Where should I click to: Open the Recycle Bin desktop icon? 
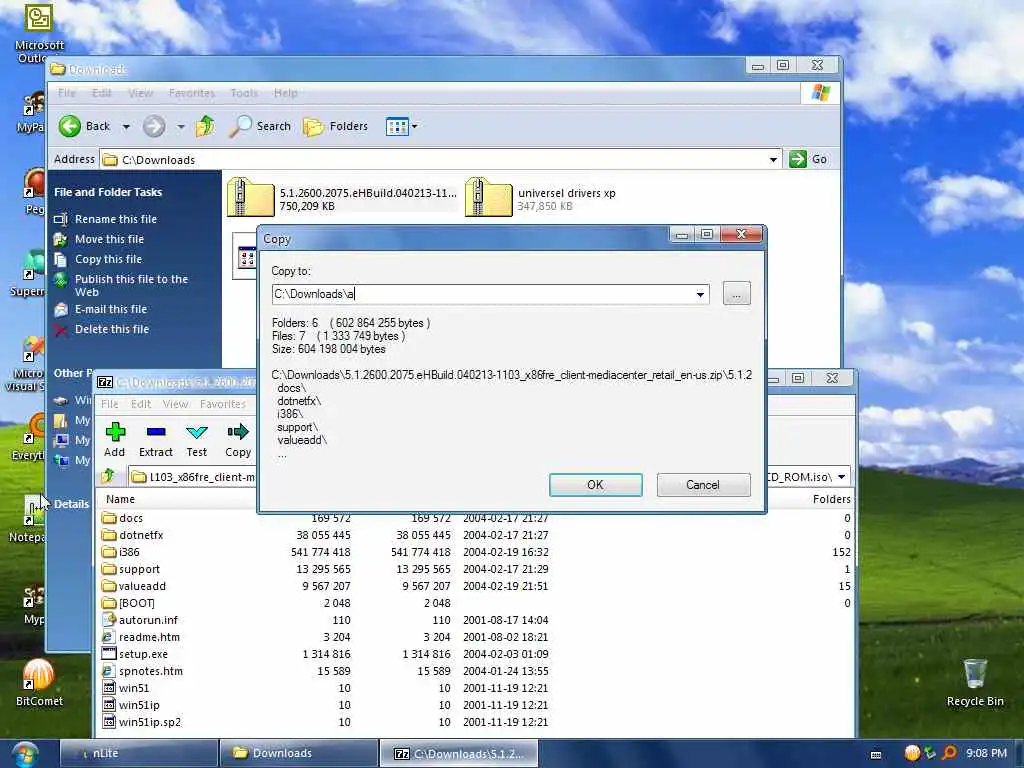[975, 683]
